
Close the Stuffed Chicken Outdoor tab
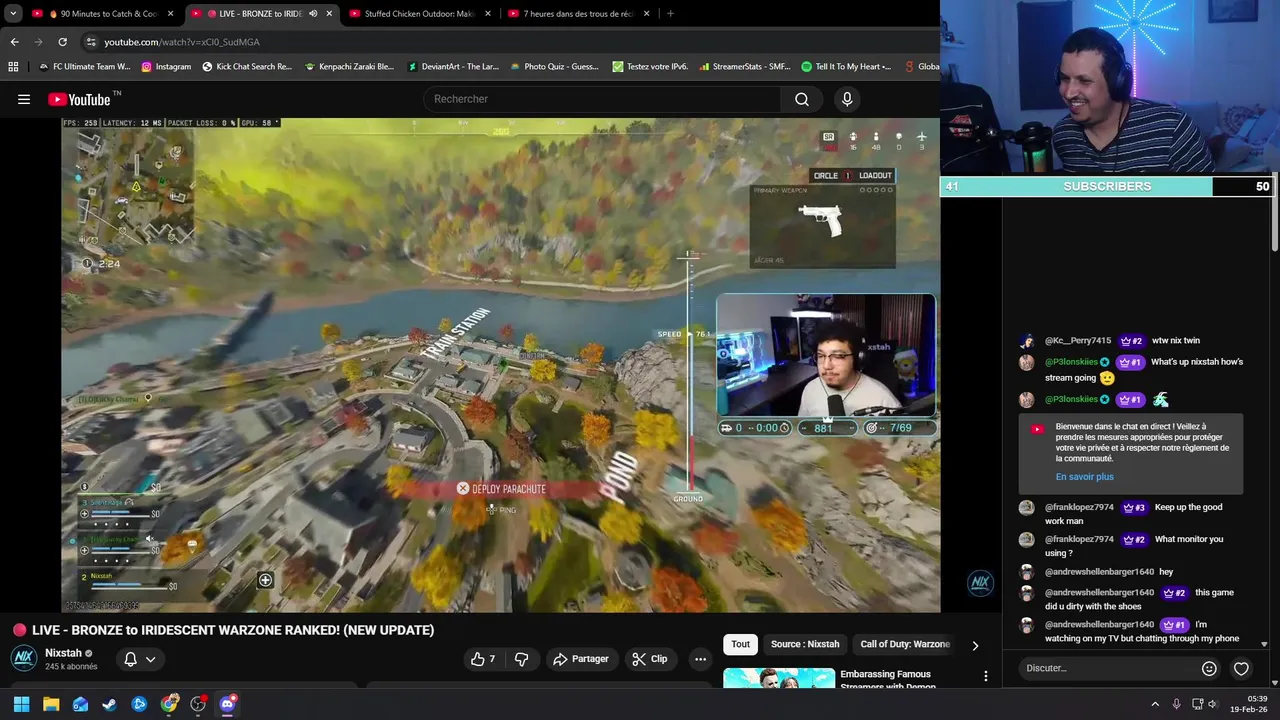pos(488,14)
